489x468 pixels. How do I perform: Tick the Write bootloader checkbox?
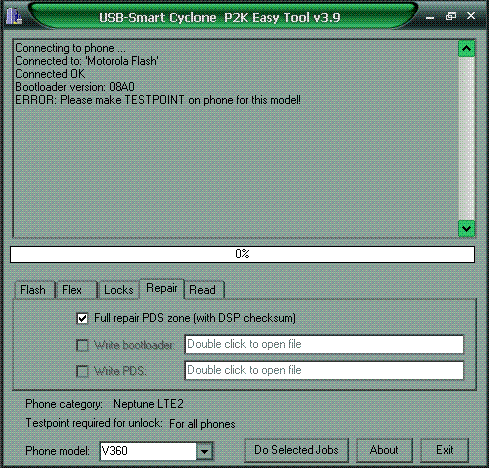point(82,345)
